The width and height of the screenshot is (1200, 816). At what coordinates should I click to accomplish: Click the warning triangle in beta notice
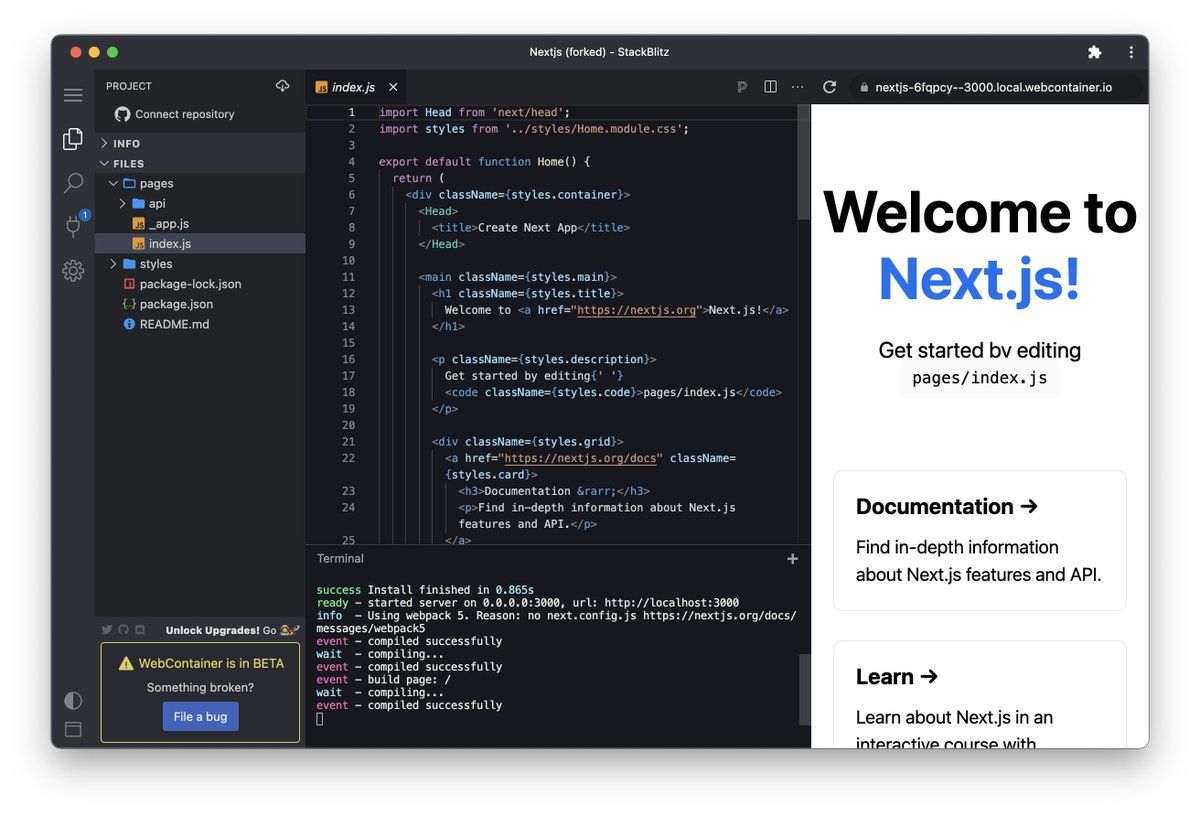(x=126, y=663)
